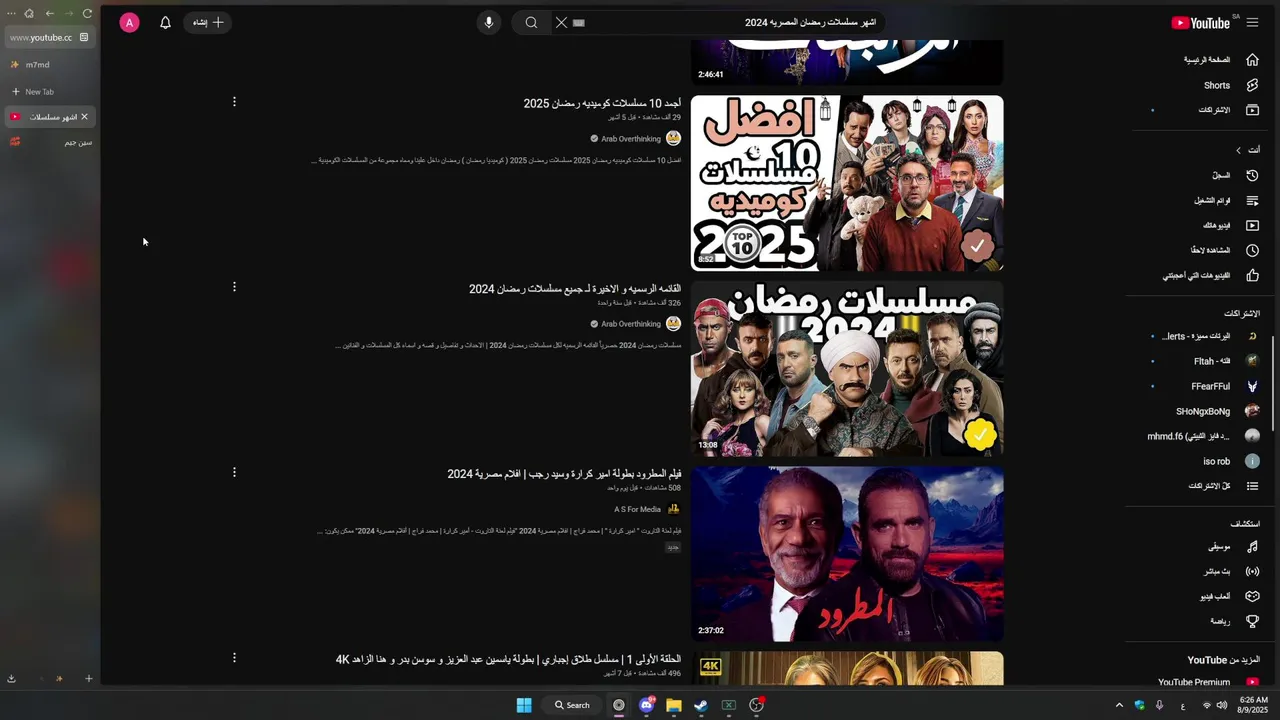Switch to m7md browser tab
This screenshot has width=1280, height=720.
click(x=49, y=65)
